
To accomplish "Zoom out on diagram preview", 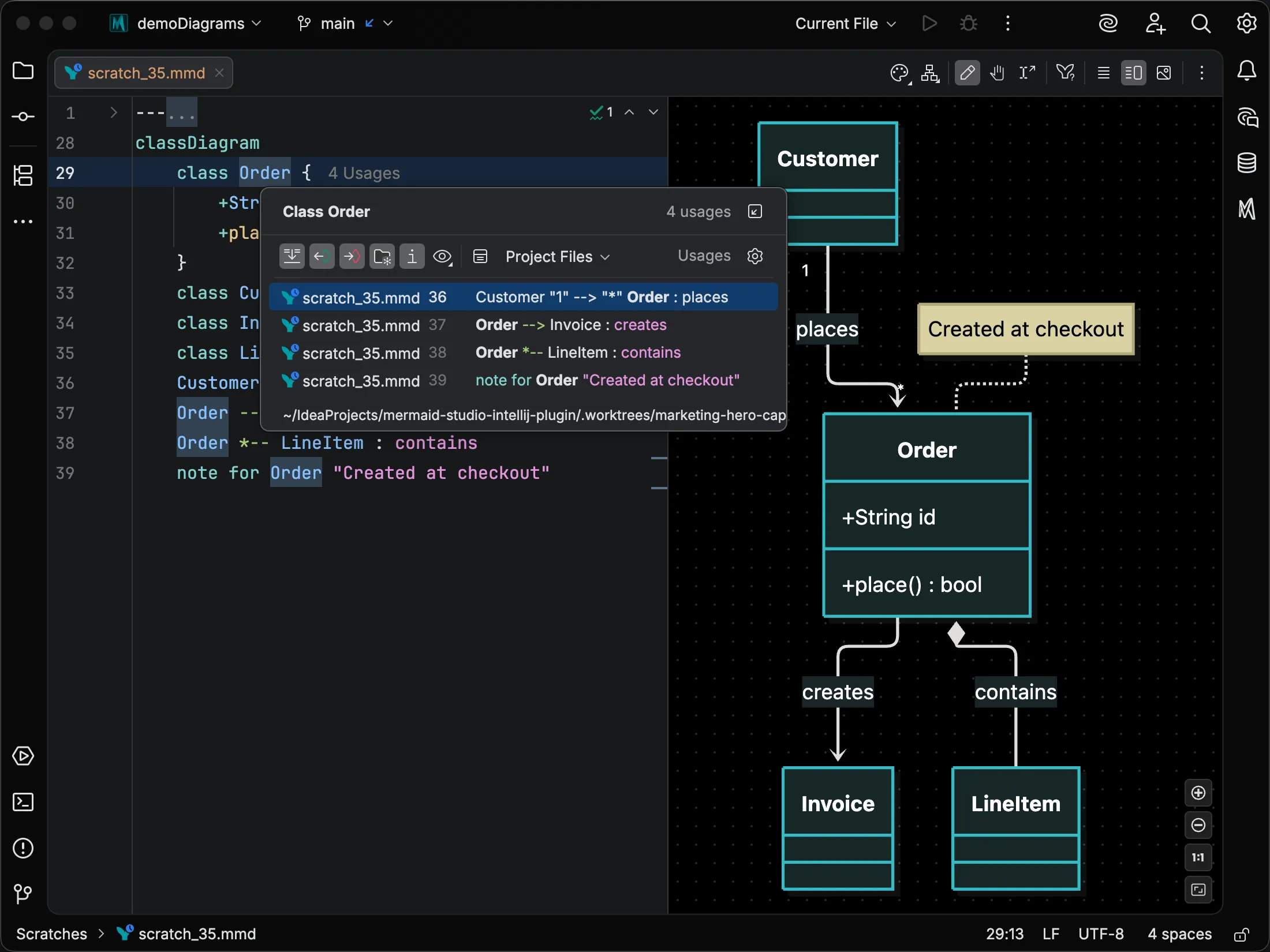I will [1198, 825].
